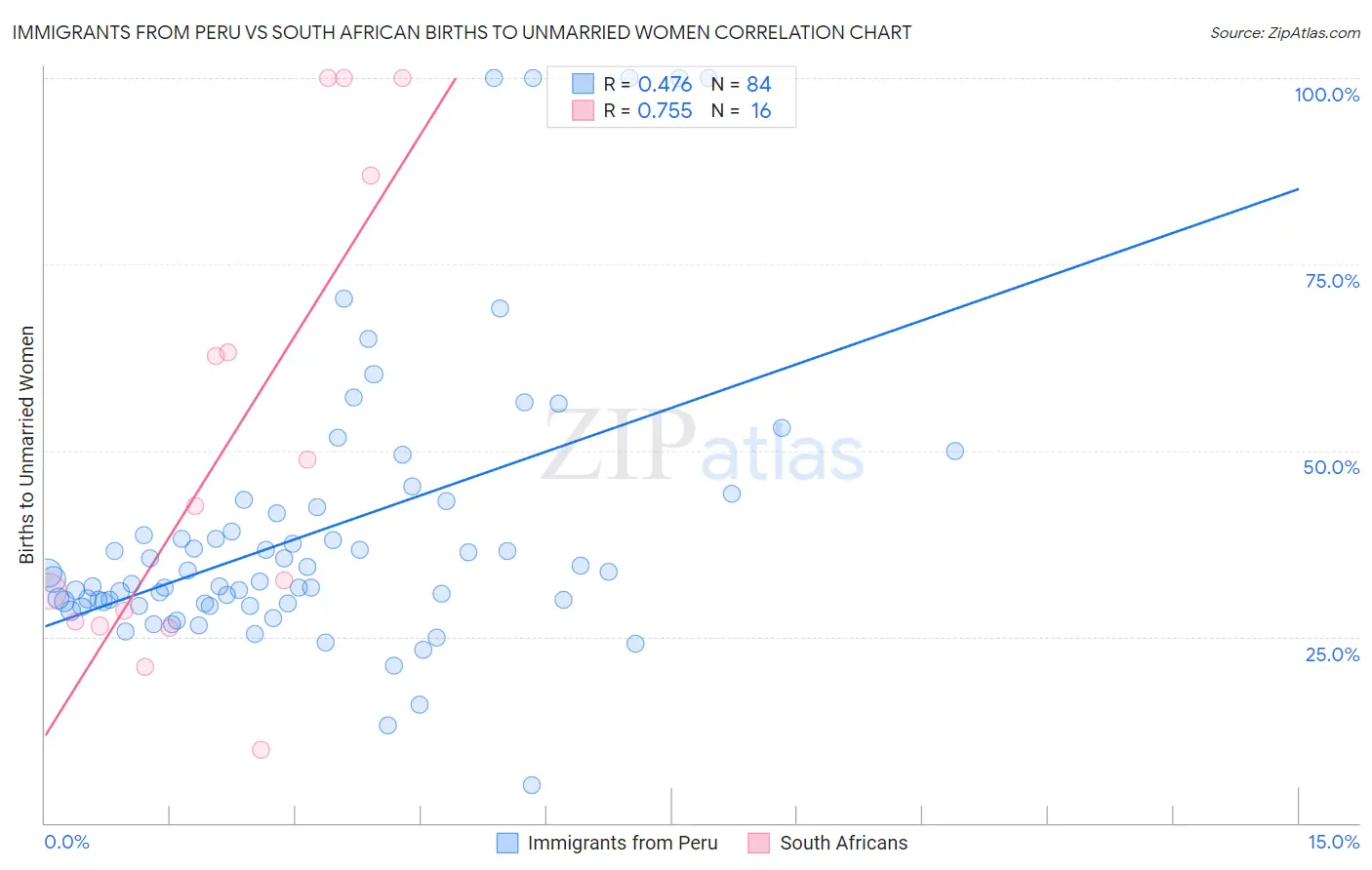The height and width of the screenshot is (870, 1372).
Task: Click the 0.0% x-axis start label
Action: [x=67, y=842]
